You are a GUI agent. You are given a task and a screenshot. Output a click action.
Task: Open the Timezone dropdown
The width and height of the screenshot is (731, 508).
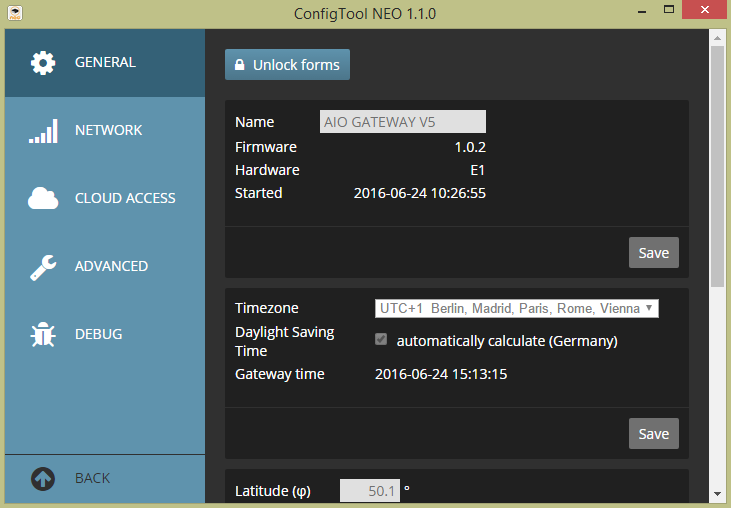(x=516, y=308)
